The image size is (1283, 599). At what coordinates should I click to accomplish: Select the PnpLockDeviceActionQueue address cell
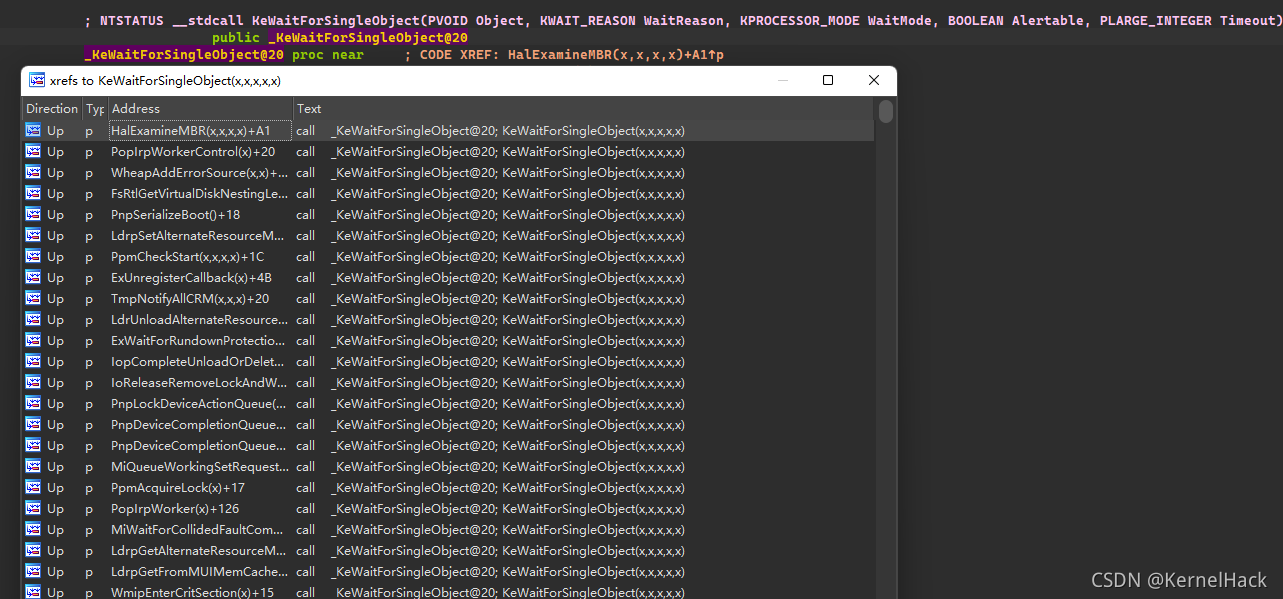tap(199, 403)
